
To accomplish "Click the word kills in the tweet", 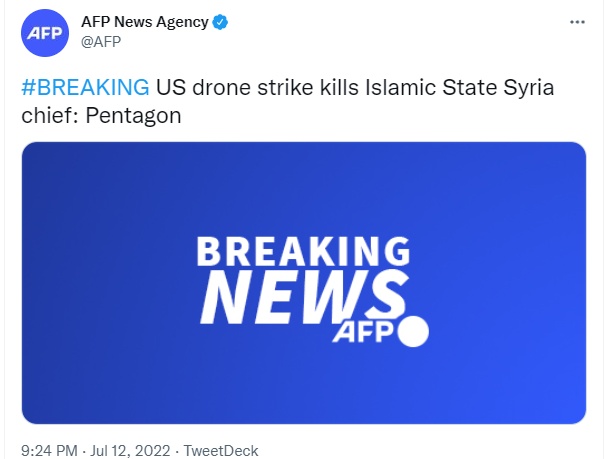I will point(321,87).
